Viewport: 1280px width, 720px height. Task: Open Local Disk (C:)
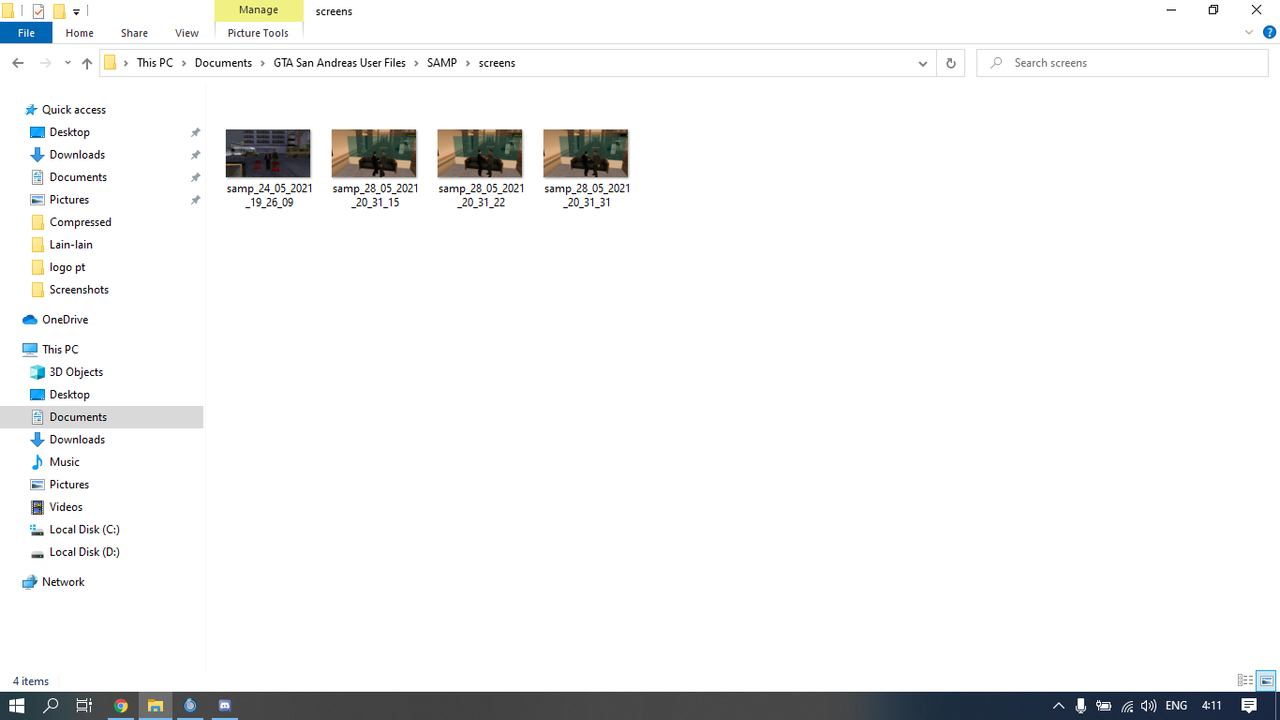point(84,530)
